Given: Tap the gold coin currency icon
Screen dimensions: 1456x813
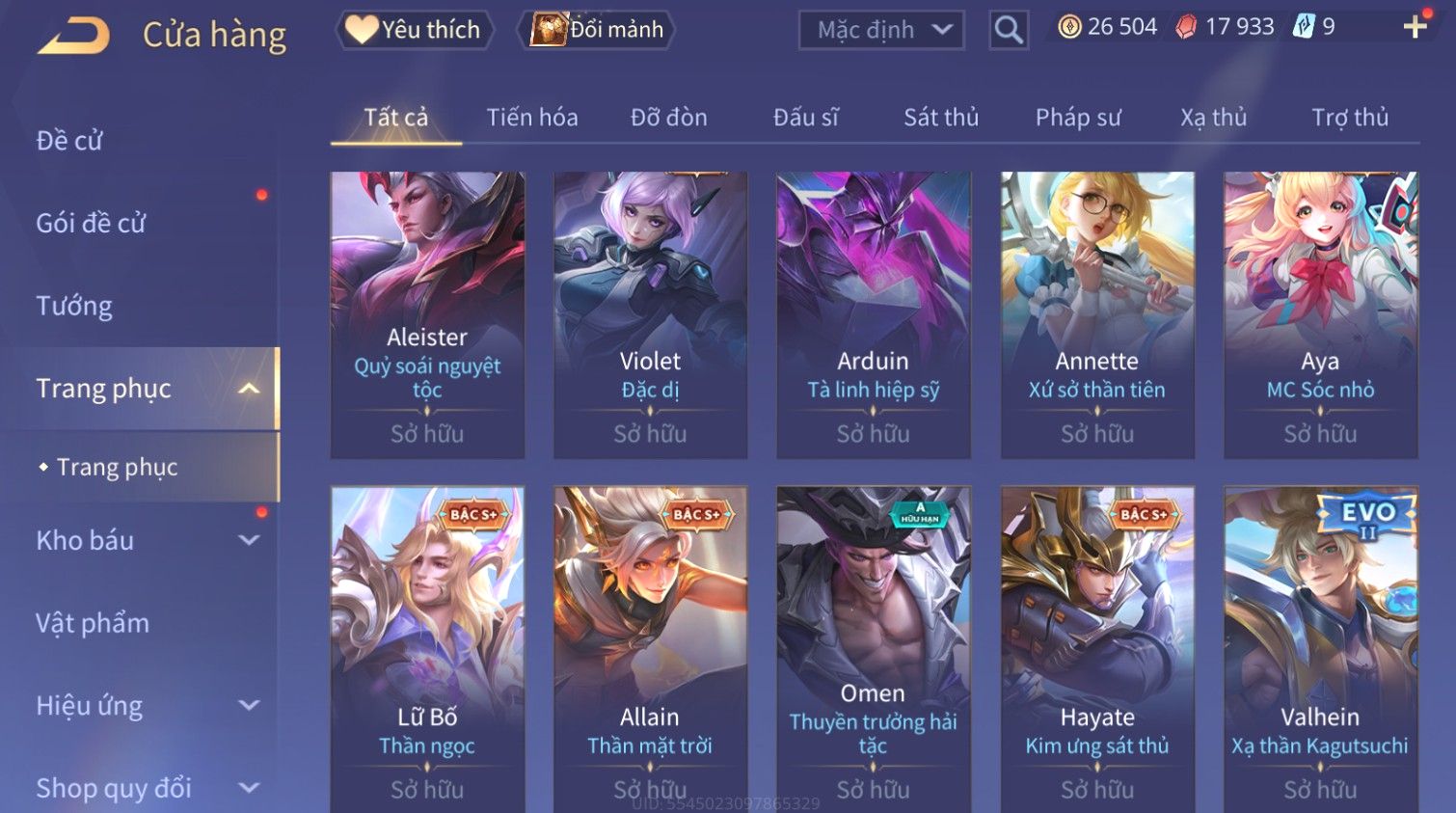Looking at the screenshot, I should coord(1069,27).
